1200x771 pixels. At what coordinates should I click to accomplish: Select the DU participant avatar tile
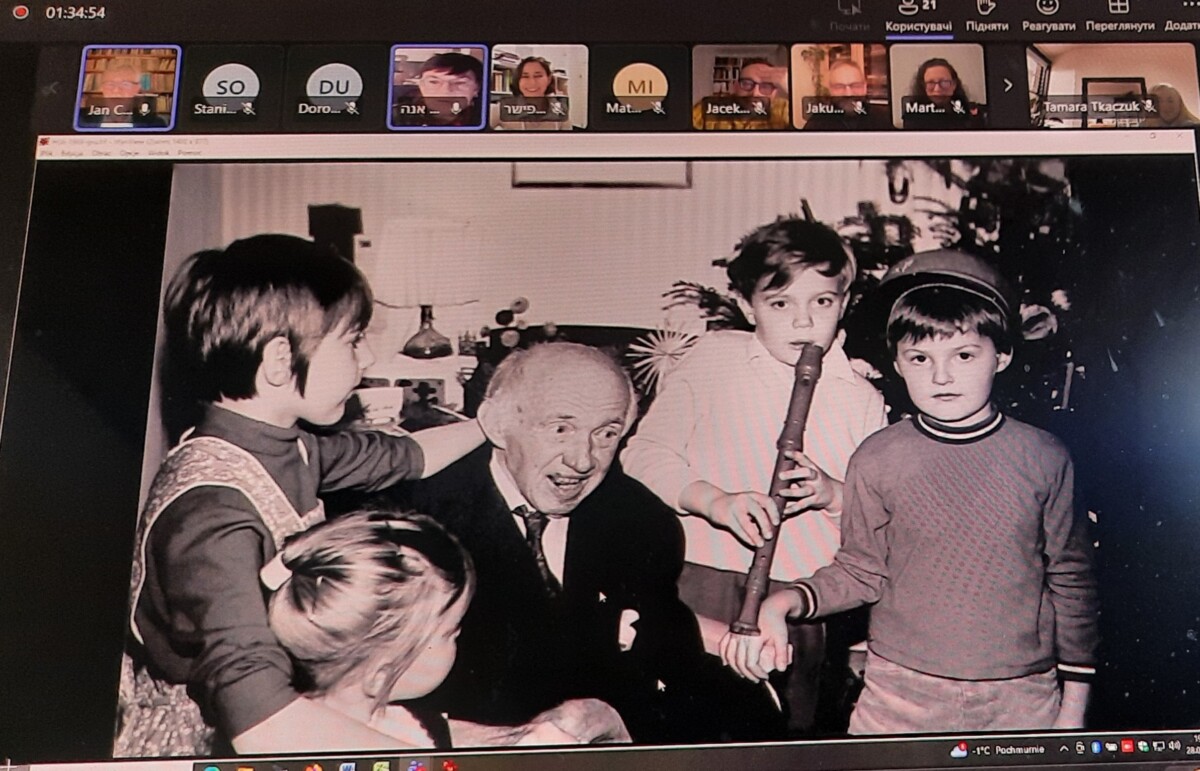[334, 87]
